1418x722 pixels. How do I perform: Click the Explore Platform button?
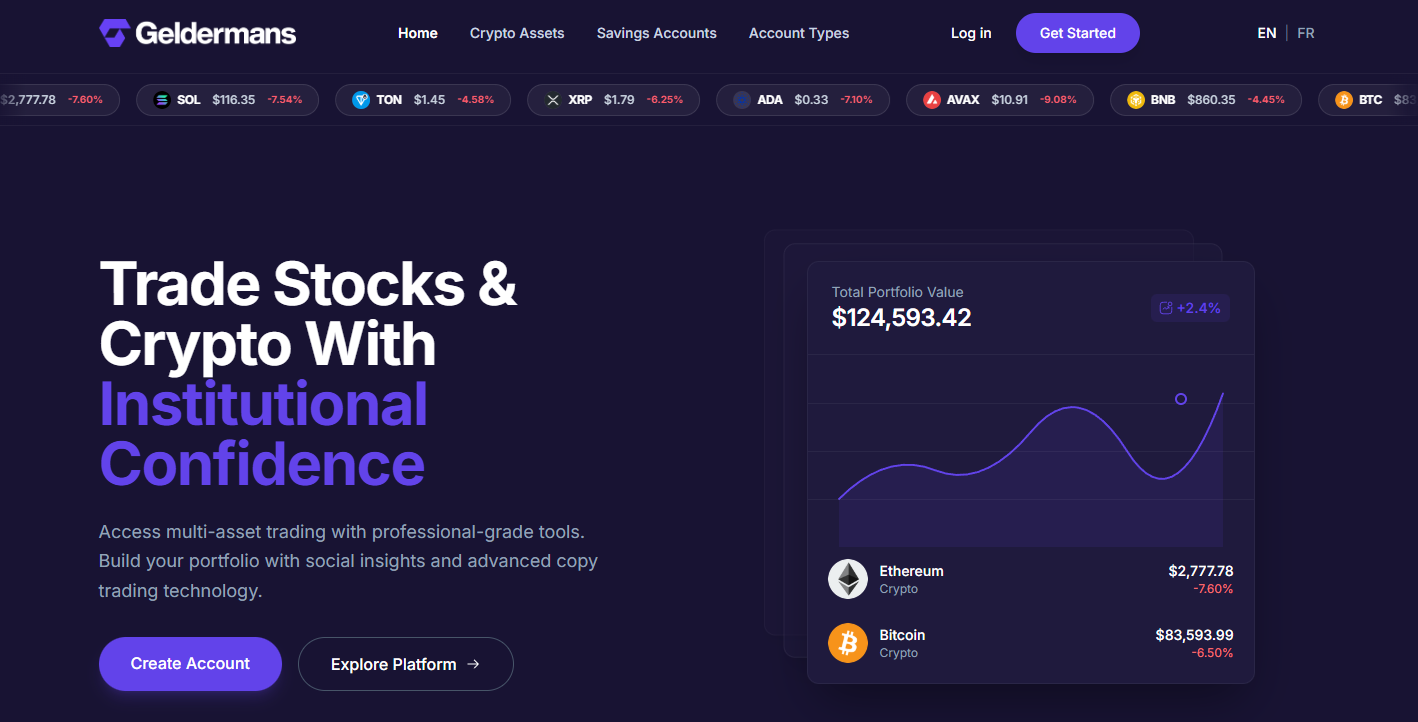pos(405,664)
